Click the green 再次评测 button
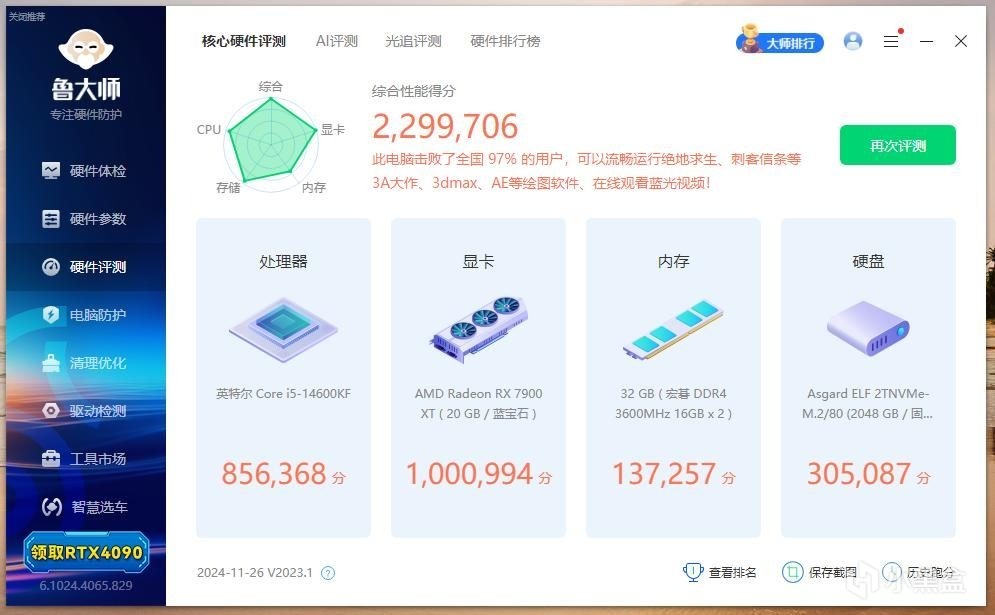 [x=897, y=145]
